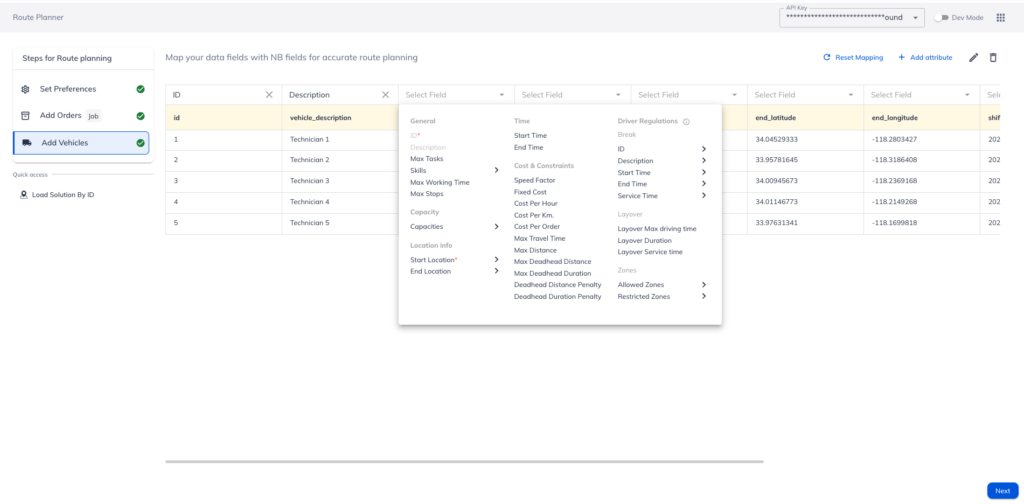
Task: Click the horizontal table scrollbar
Action: tap(464, 461)
